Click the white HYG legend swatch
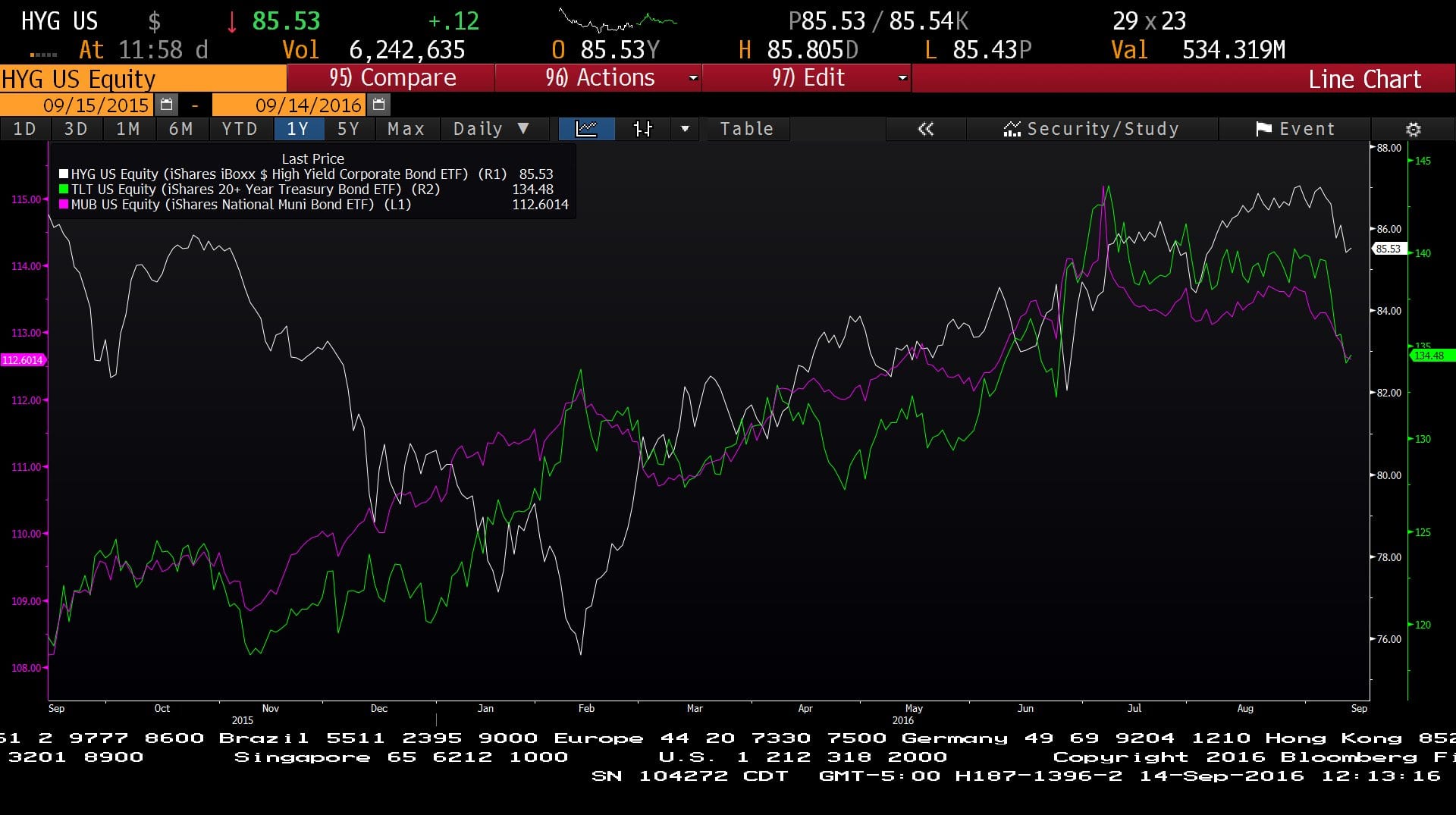 (x=64, y=174)
